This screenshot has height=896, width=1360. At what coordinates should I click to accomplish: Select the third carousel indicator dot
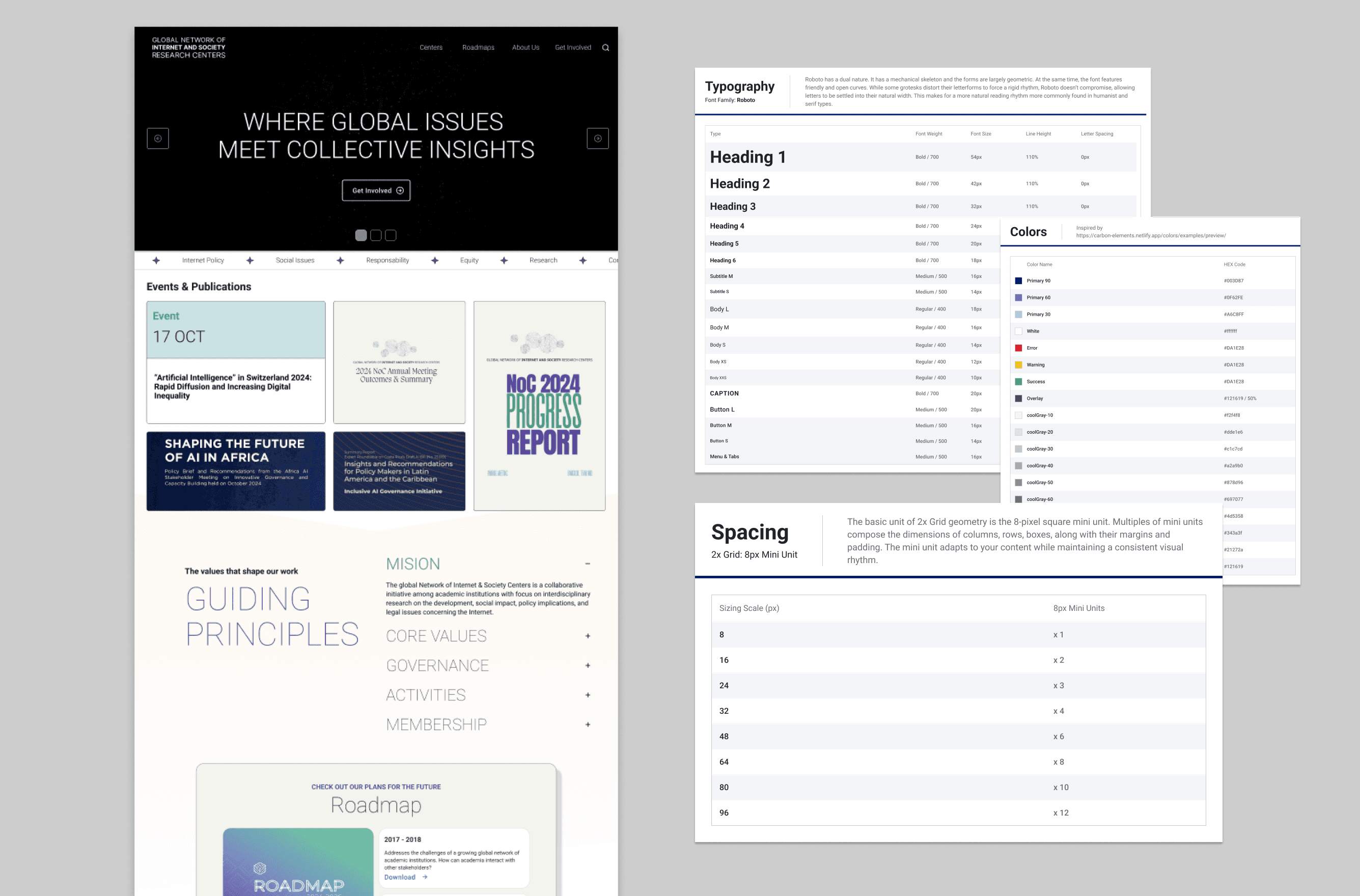point(391,235)
